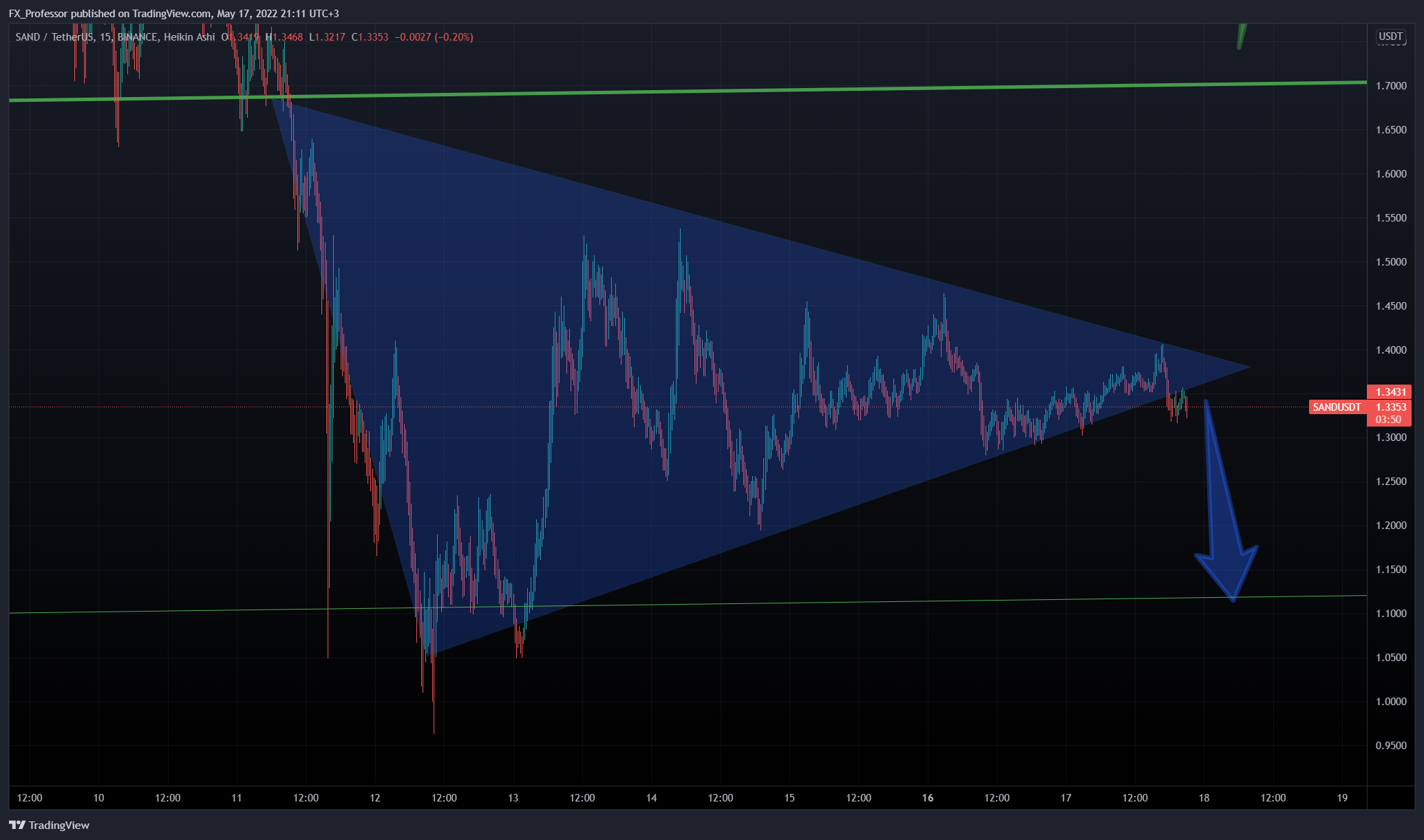Click the USDT currency label
1424x840 pixels.
[1390, 36]
